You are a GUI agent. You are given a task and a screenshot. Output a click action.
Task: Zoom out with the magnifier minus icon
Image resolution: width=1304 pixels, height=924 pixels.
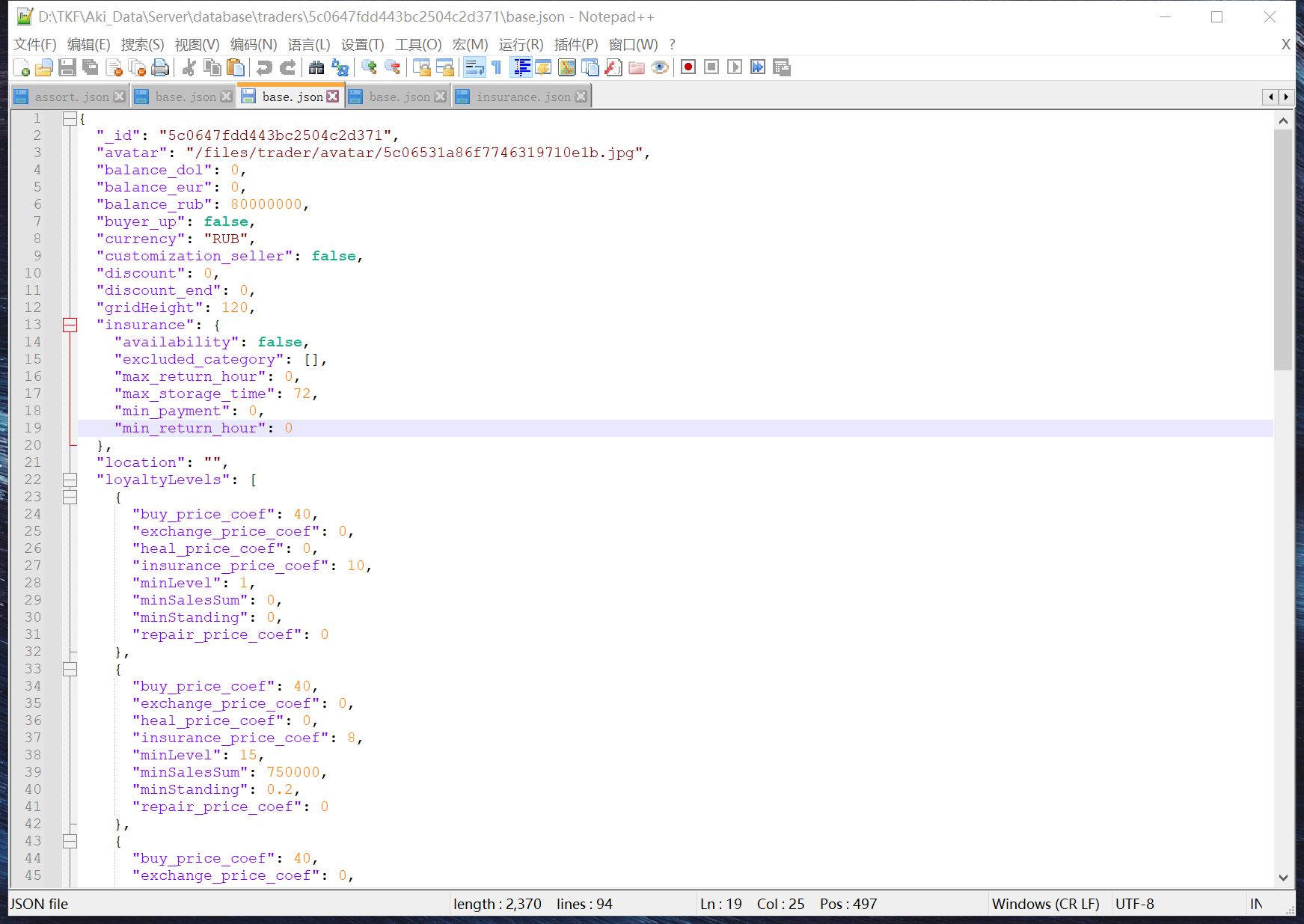(392, 68)
